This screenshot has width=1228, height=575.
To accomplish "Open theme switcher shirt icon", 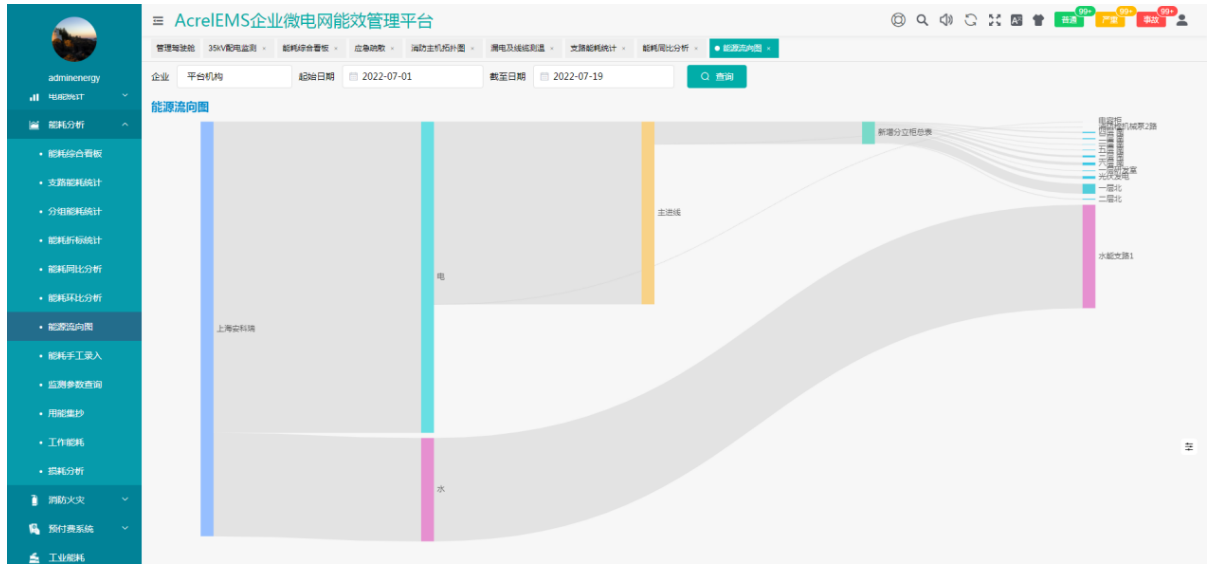I will tap(1038, 20).
